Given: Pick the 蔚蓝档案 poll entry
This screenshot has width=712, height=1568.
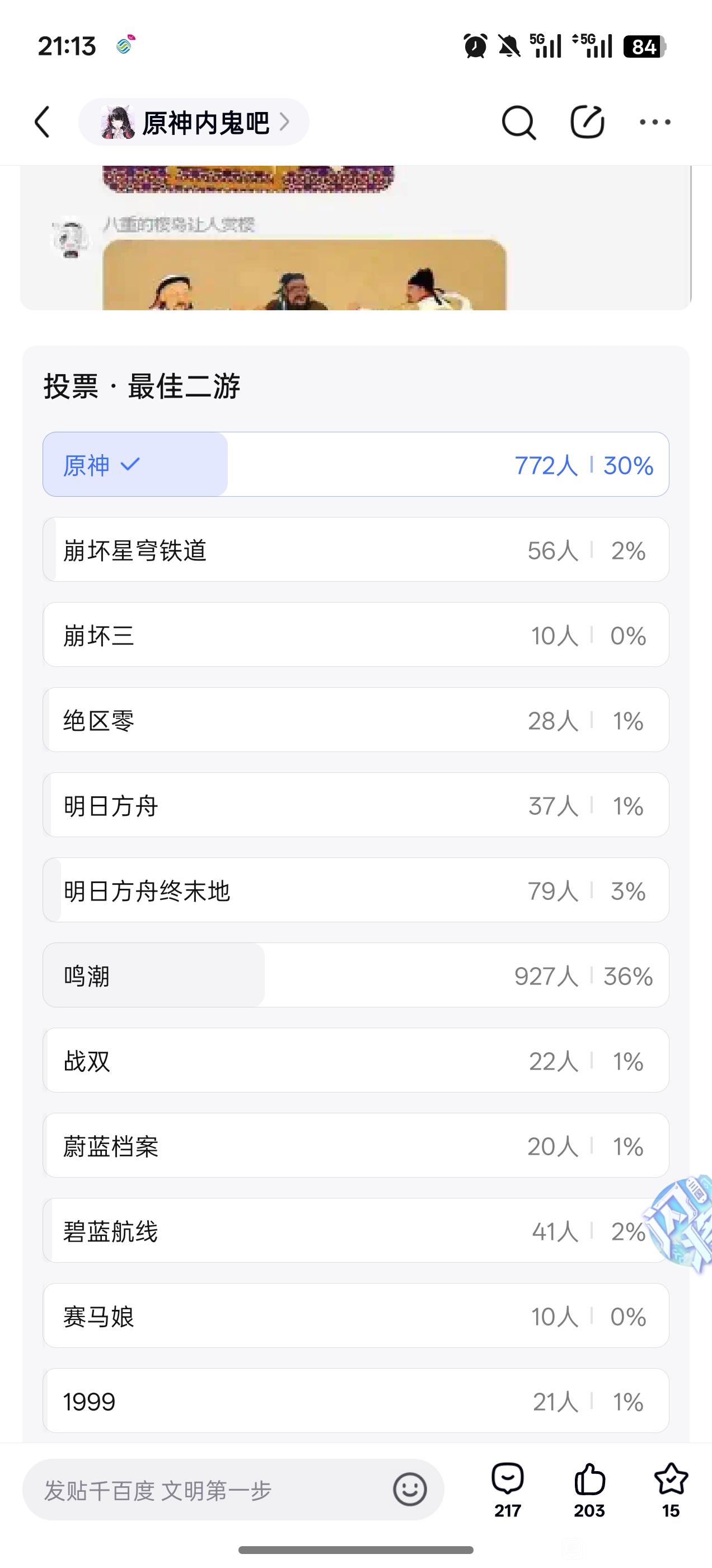Looking at the screenshot, I should pyautogui.click(x=355, y=1146).
